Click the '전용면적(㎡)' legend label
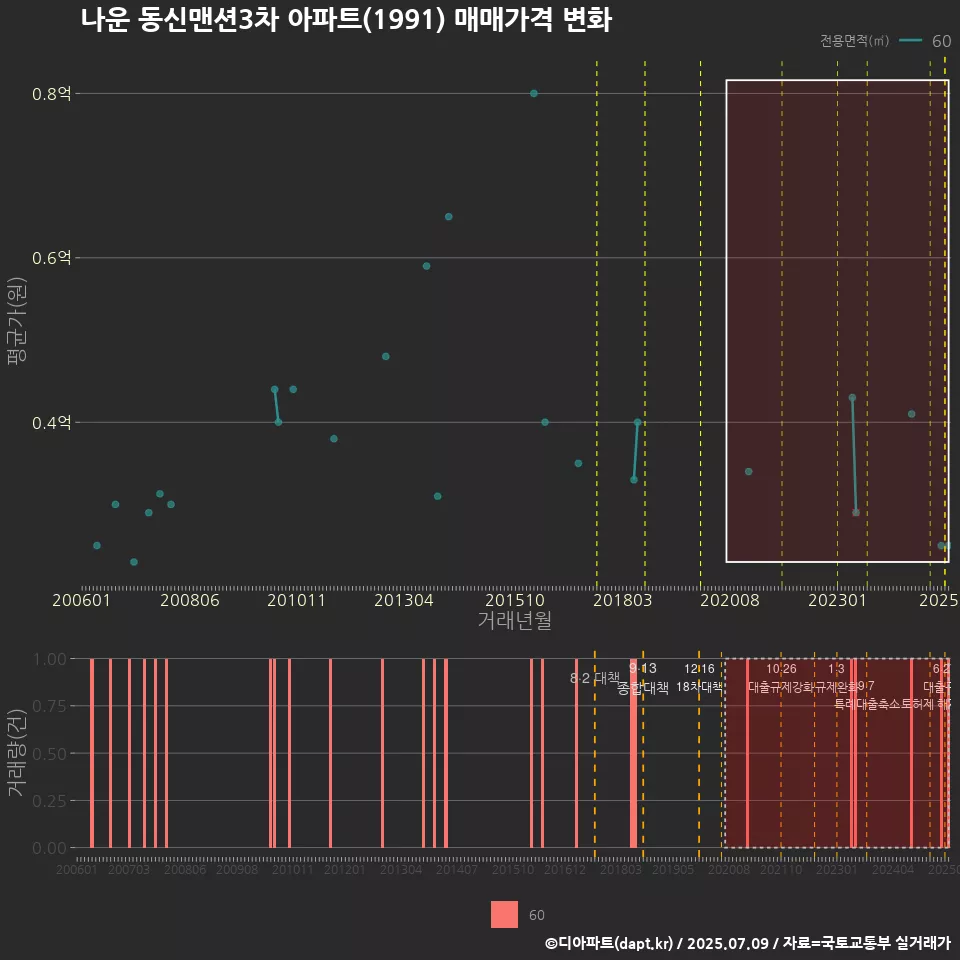The width and height of the screenshot is (960, 960). point(854,40)
